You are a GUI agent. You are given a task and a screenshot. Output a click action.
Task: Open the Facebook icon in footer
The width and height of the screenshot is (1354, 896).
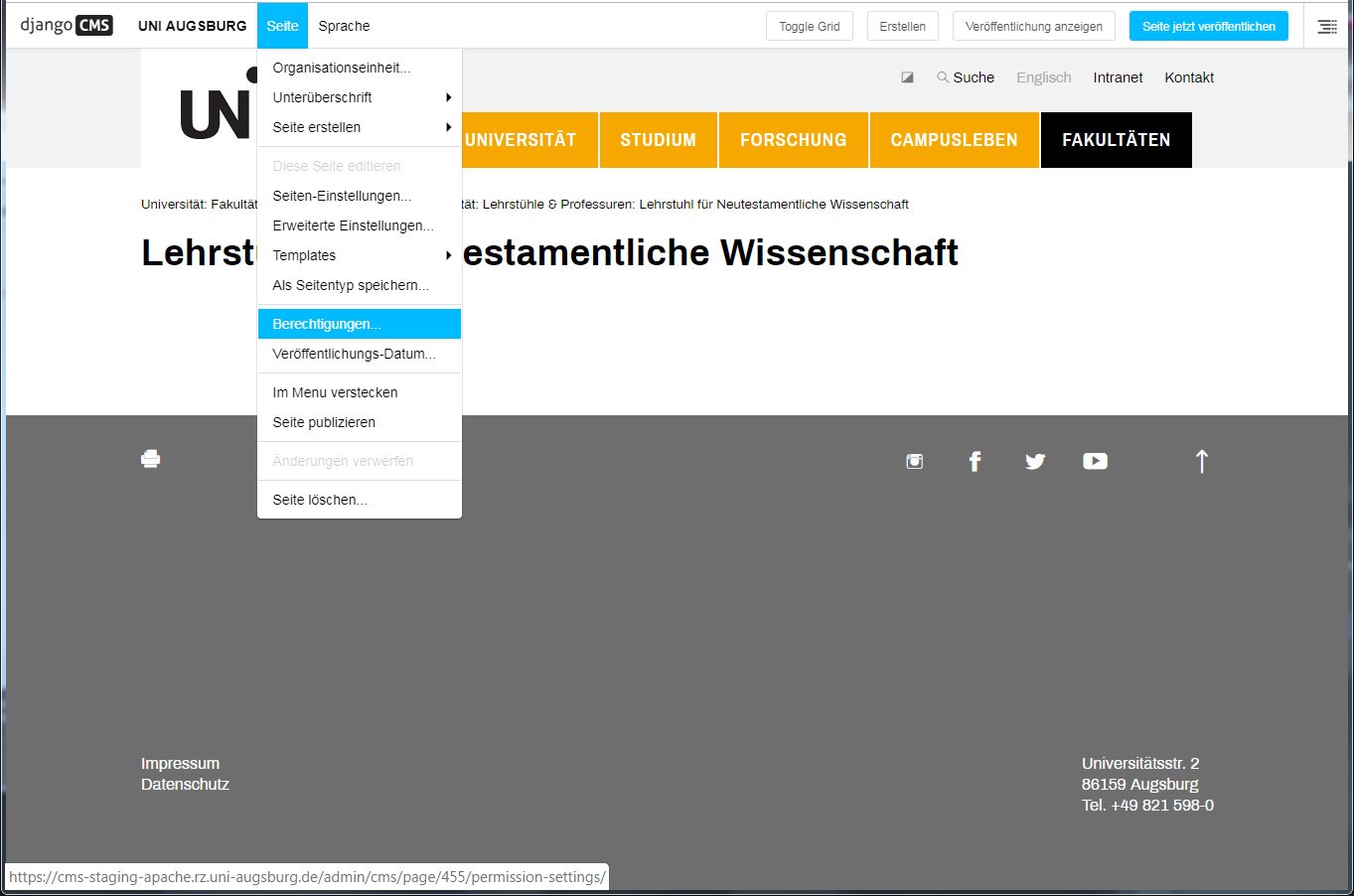(975, 461)
